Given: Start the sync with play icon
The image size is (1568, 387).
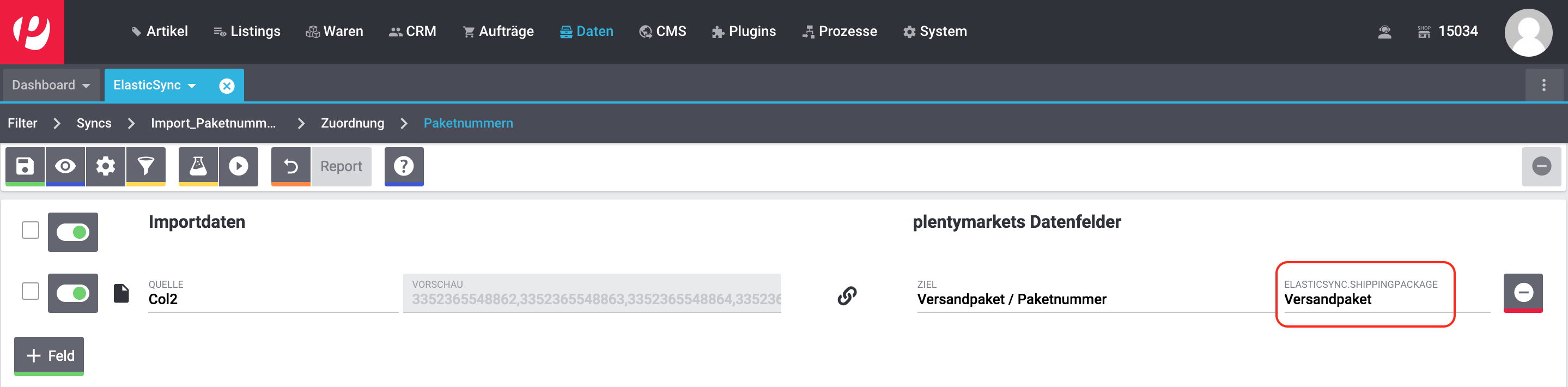Looking at the screenshot, I should 239,166.
